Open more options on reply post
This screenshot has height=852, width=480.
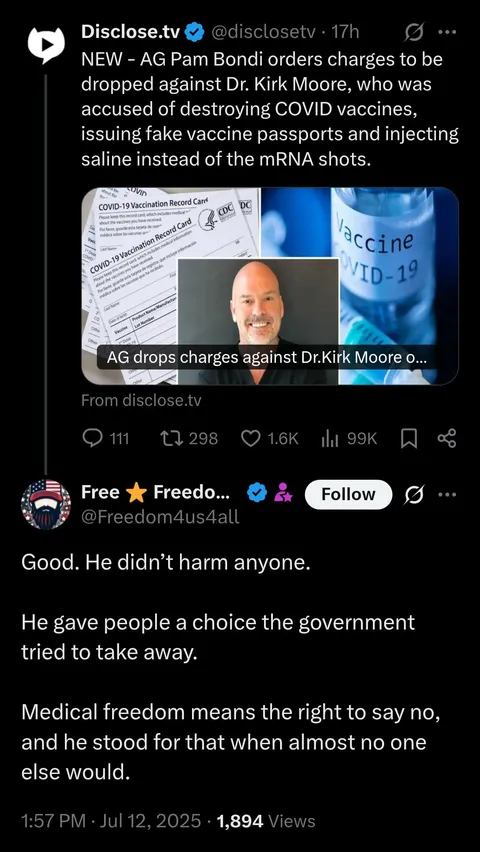coord(447,494)
